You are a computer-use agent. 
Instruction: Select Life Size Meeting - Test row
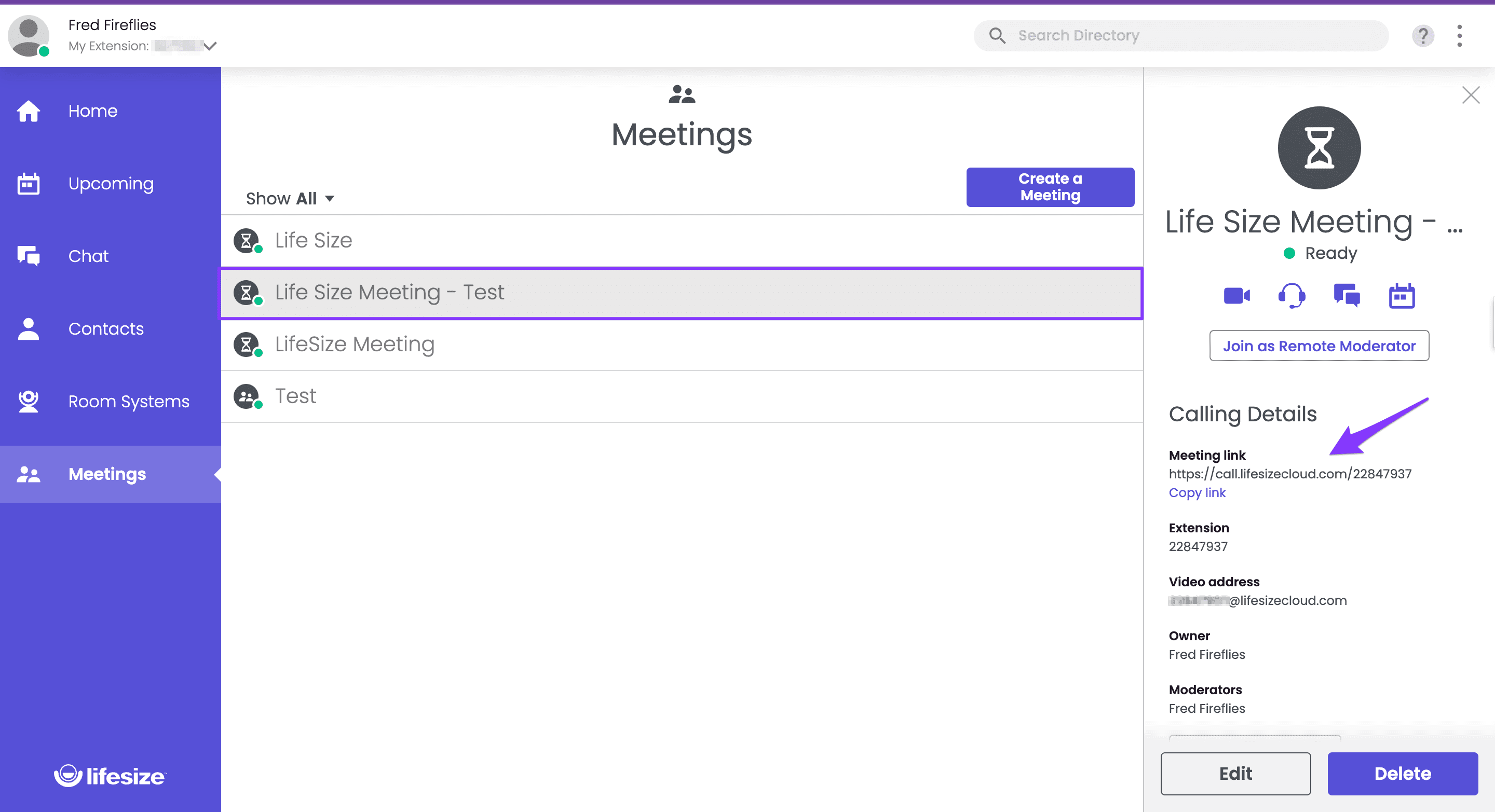pos(682,292)
